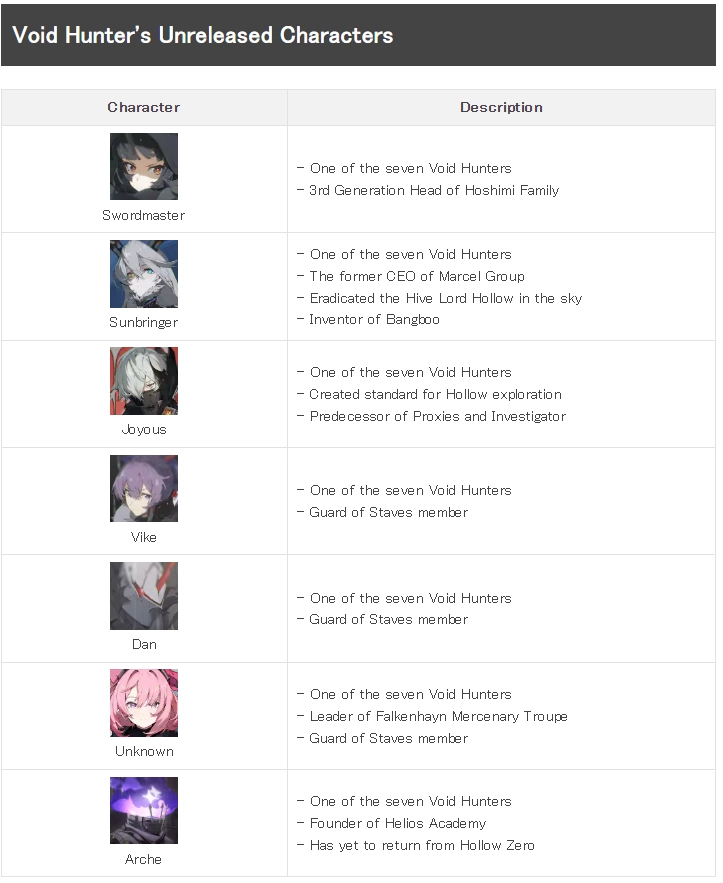Open the Arche name link
Screen dimensions: 723x883
[144, 859]
